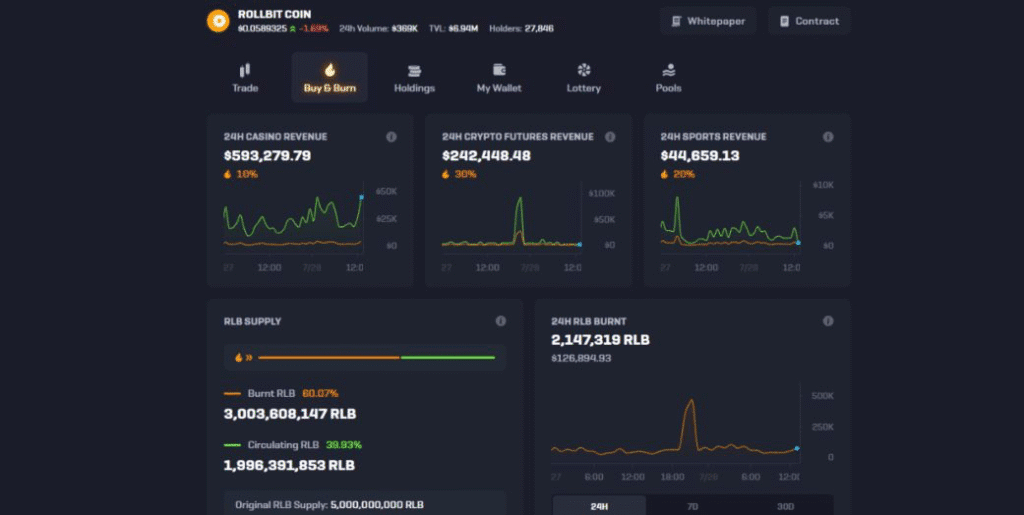Select the 24H range for burnt chart

tap(599, 506)
